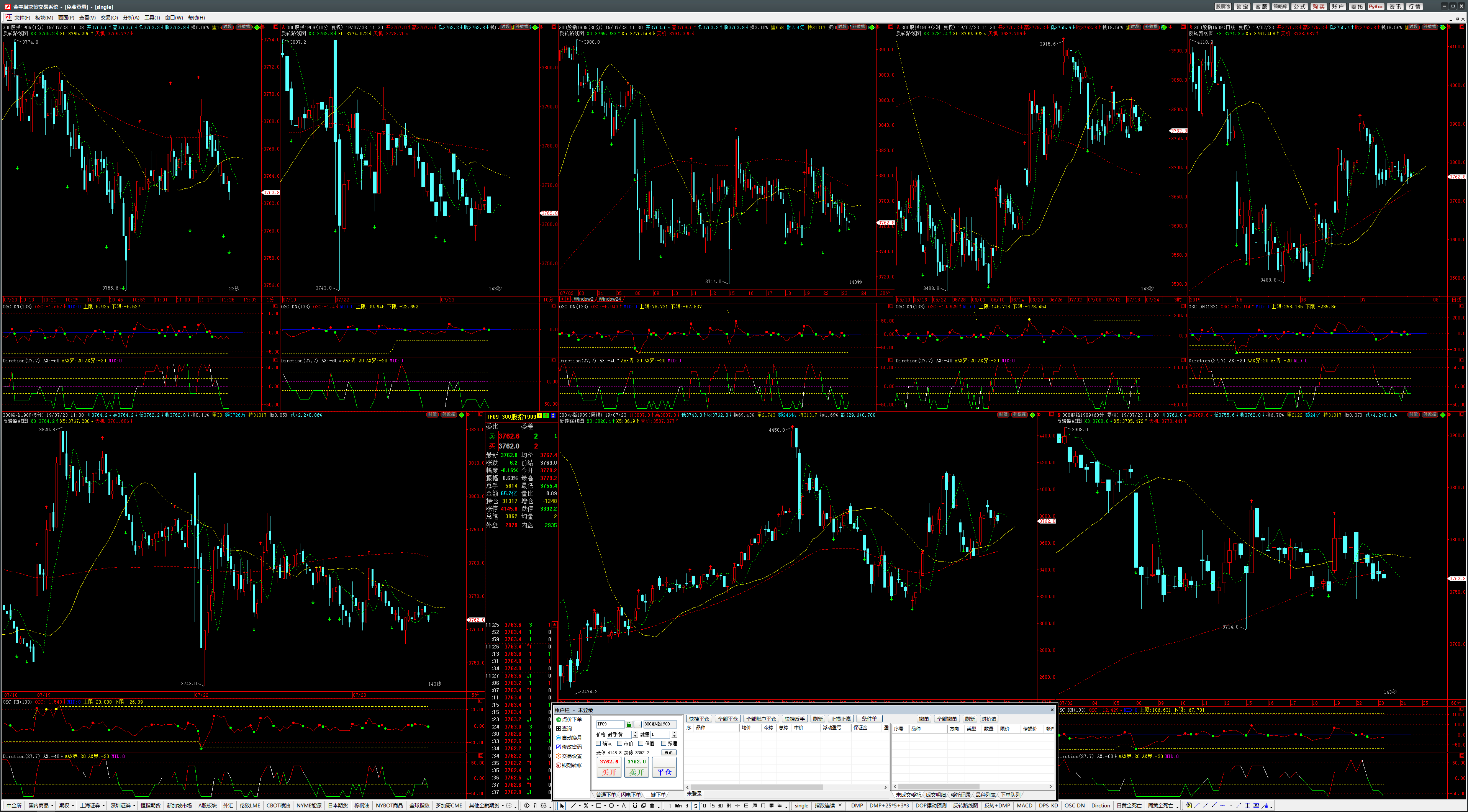Viewport: 1468px width, 812px height.
Task: Click the 买卖 button in top-right toolbar
Action: 1319,7
